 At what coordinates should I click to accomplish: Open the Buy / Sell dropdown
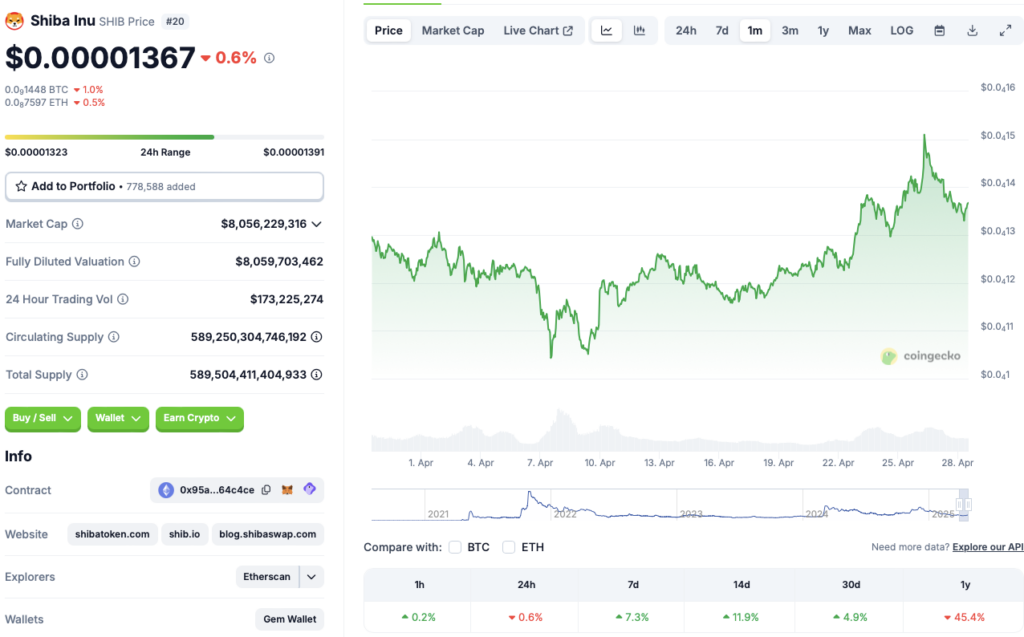point(42,418)
